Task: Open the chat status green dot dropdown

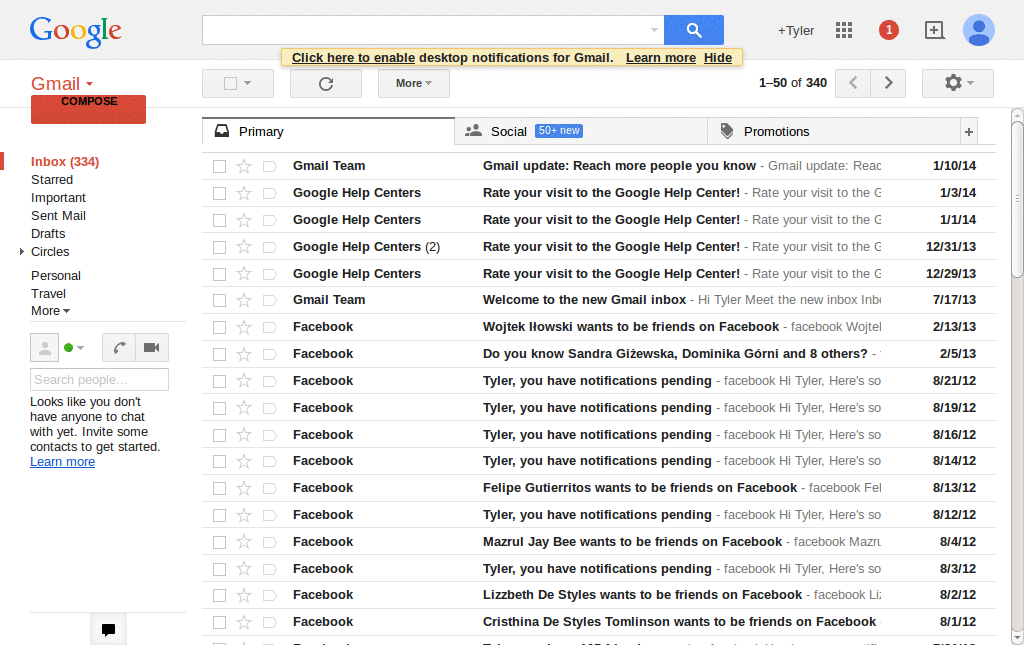Action: click(x=74, y=347)
